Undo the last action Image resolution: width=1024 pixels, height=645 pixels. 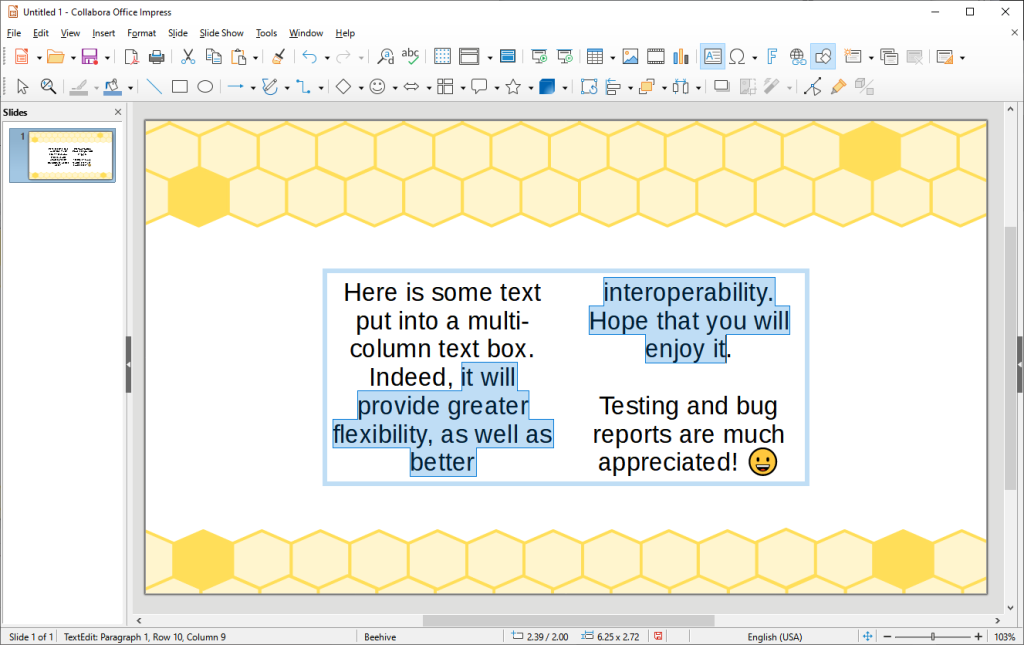tap(310, 56)
